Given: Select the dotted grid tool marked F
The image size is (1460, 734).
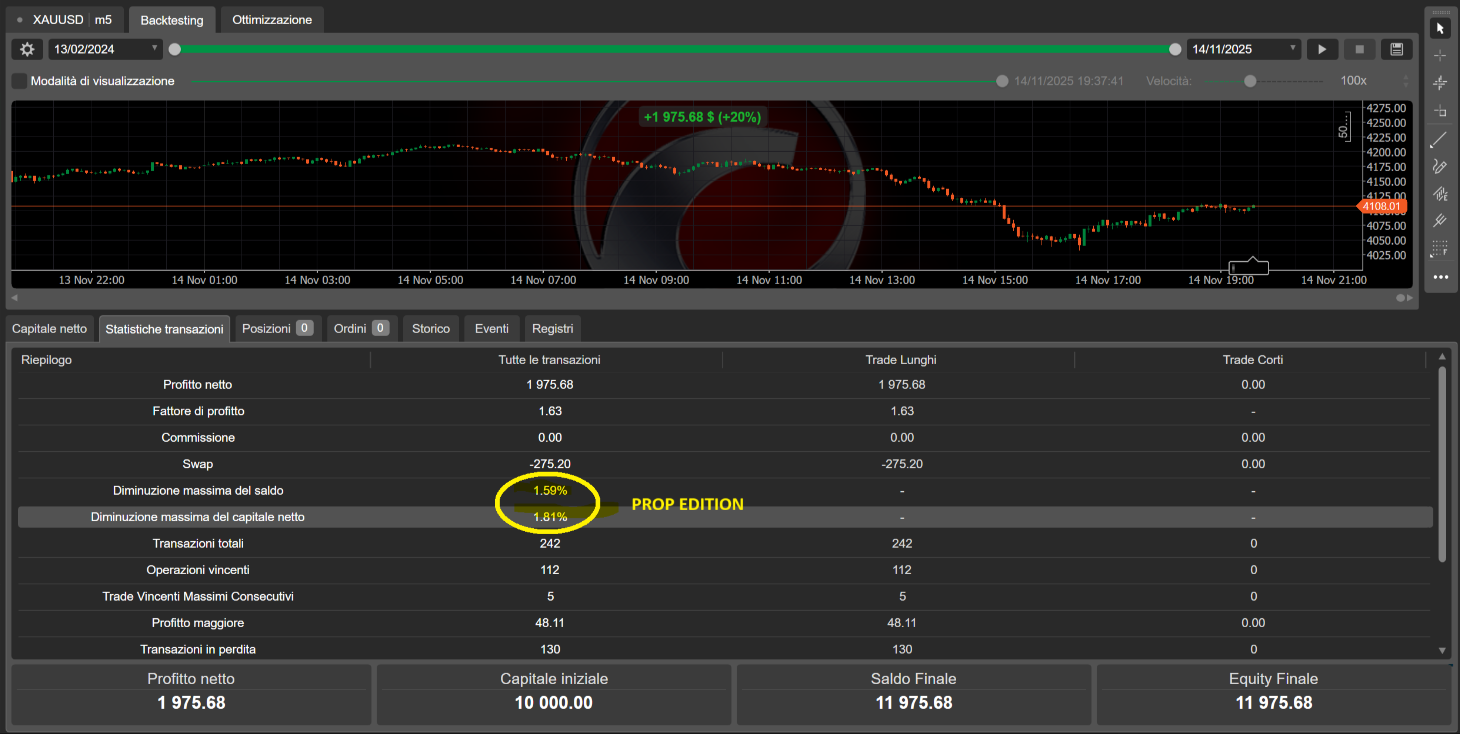Looking at the screenshot, I should [1440, 248].
